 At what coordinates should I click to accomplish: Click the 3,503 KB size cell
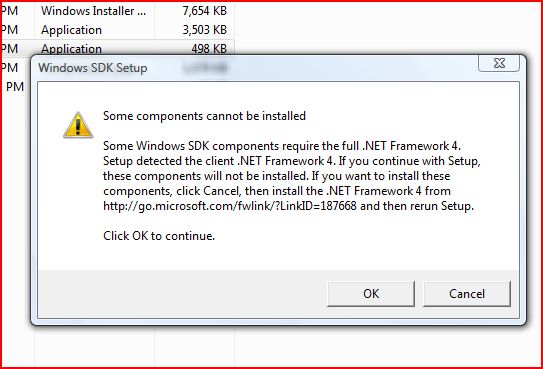pyautogui.click(x=204, y=30)
